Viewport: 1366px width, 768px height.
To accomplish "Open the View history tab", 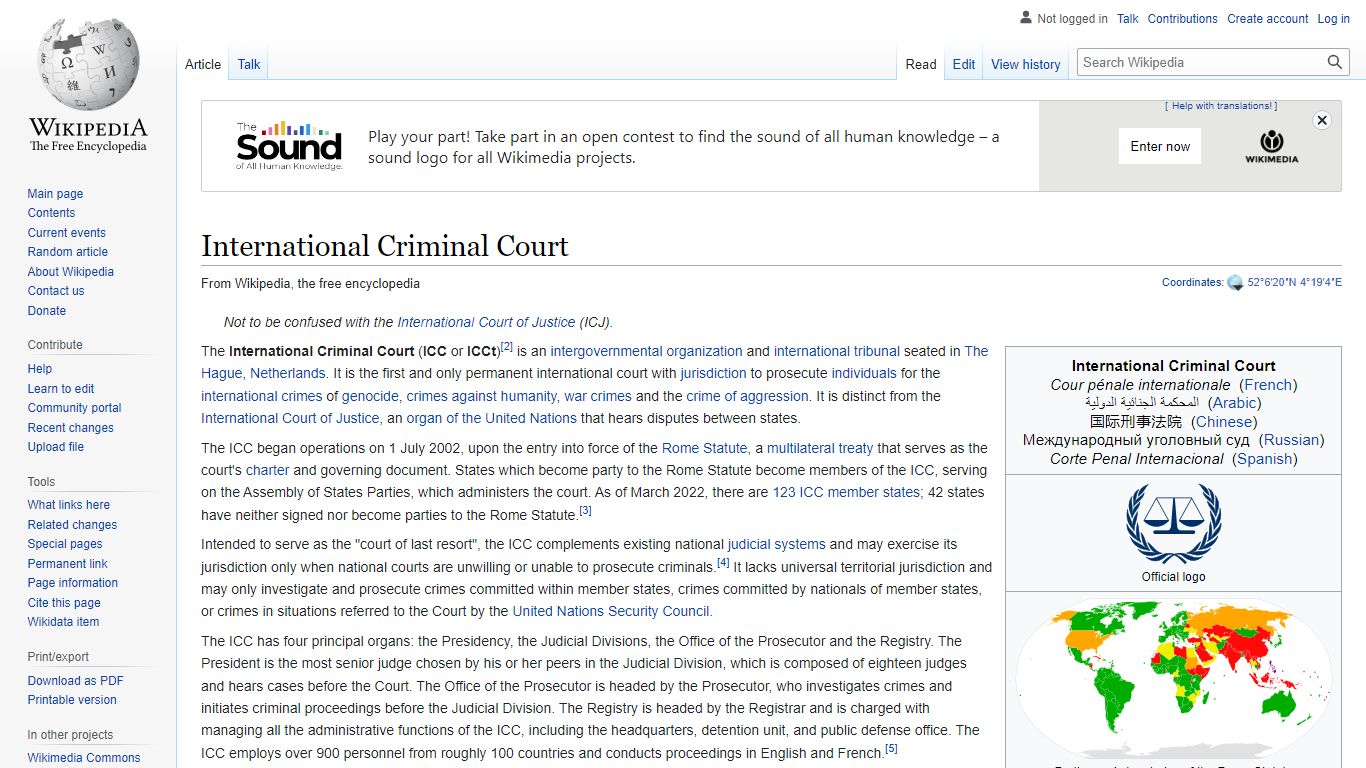I will point(1026,64).
